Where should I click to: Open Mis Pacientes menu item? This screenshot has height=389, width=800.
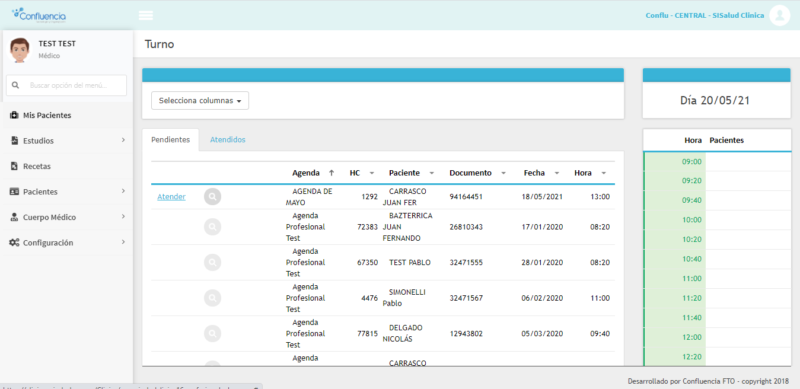tap(66, 115)
